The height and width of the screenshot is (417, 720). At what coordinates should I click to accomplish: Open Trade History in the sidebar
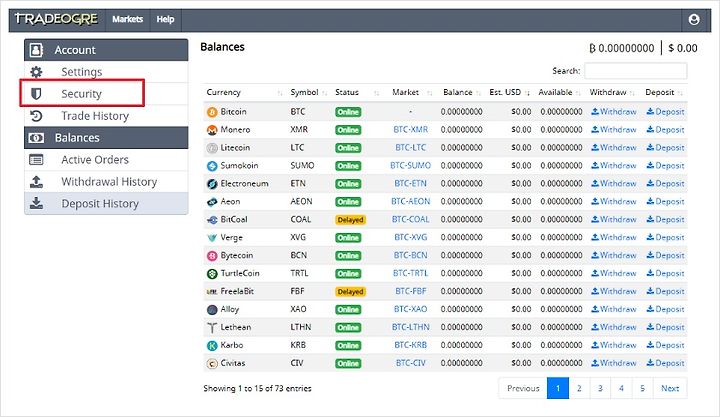[x=106, y=116]
